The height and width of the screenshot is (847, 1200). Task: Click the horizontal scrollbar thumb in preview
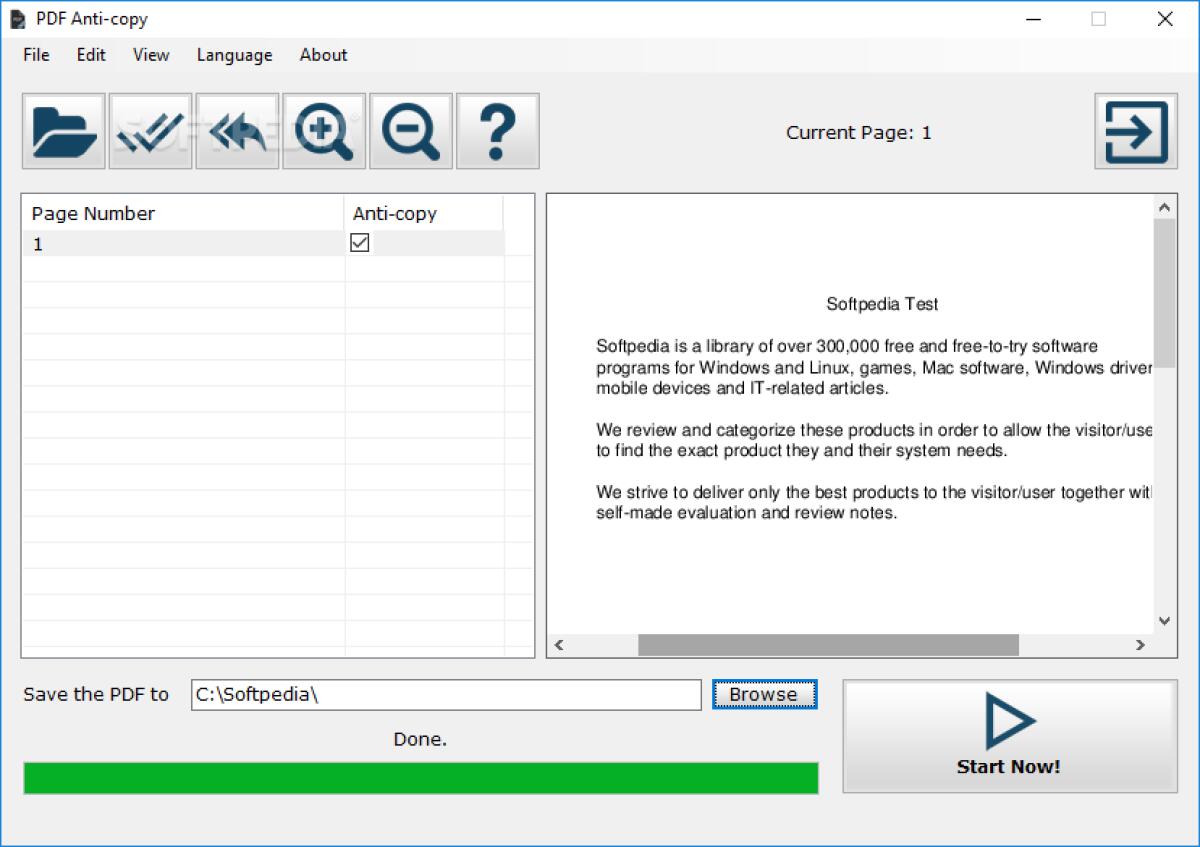(828, 645)
